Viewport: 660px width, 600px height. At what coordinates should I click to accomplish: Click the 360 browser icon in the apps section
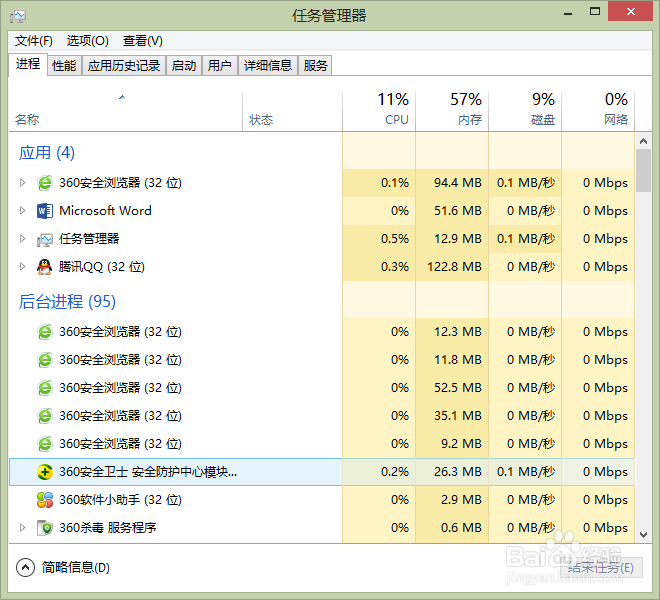click(x=45, y=183)
